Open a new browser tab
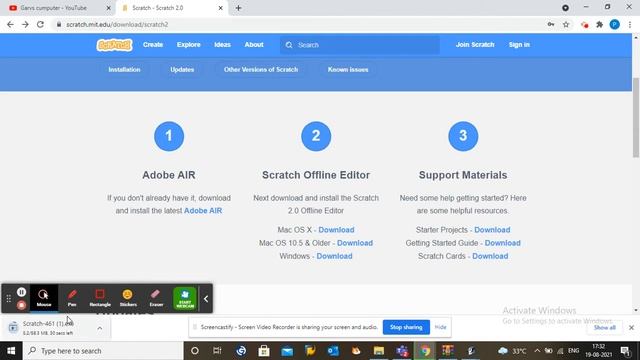 pos(238,8)
